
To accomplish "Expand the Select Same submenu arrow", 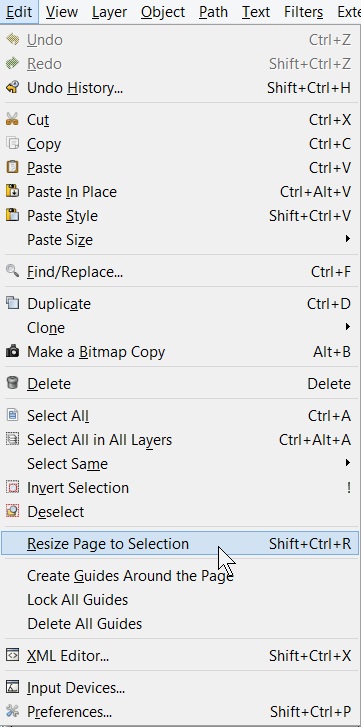I will [x=348, y=463].
